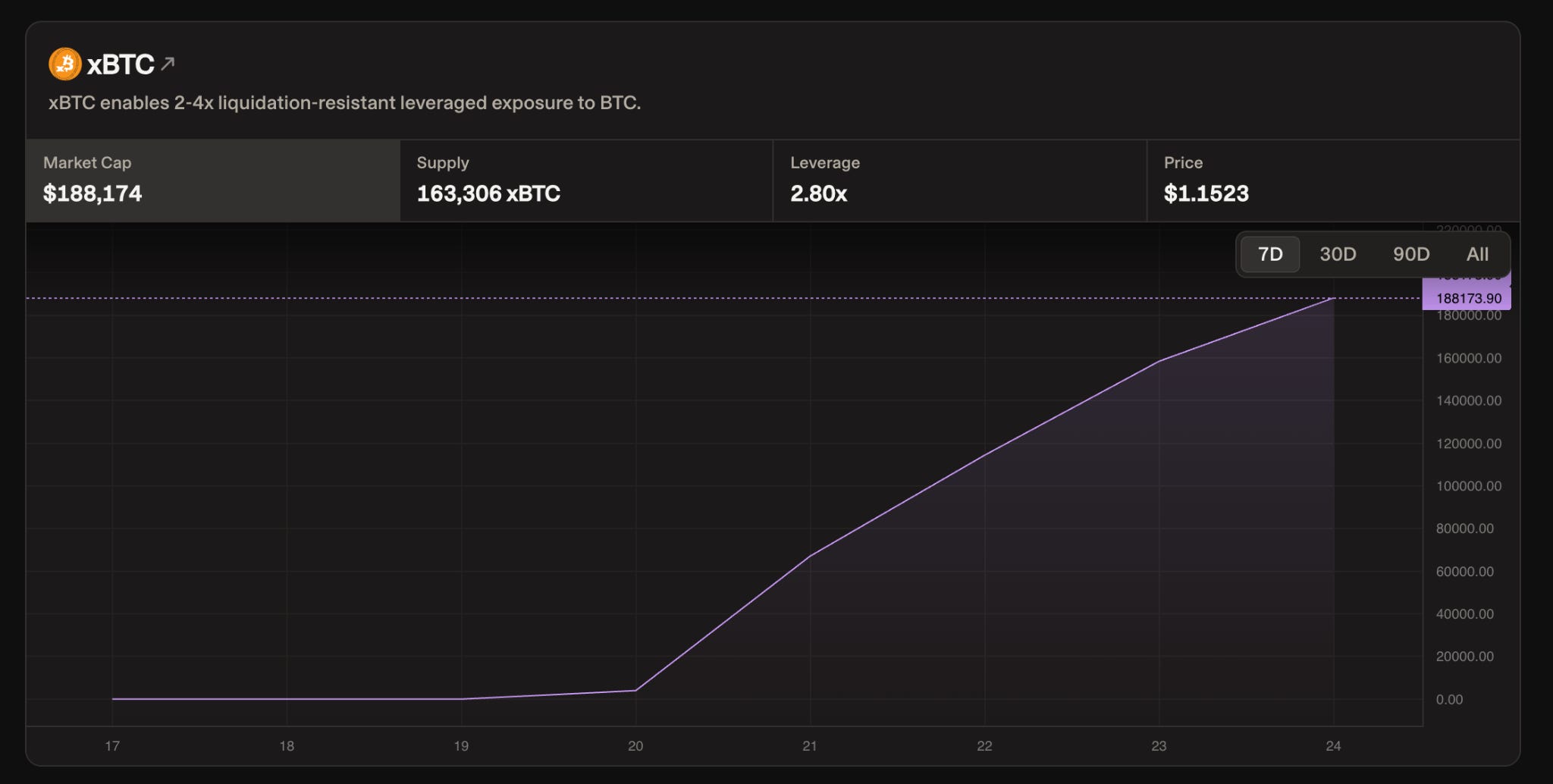
Task: Click the xBTC title link
Action: point(121,64)
